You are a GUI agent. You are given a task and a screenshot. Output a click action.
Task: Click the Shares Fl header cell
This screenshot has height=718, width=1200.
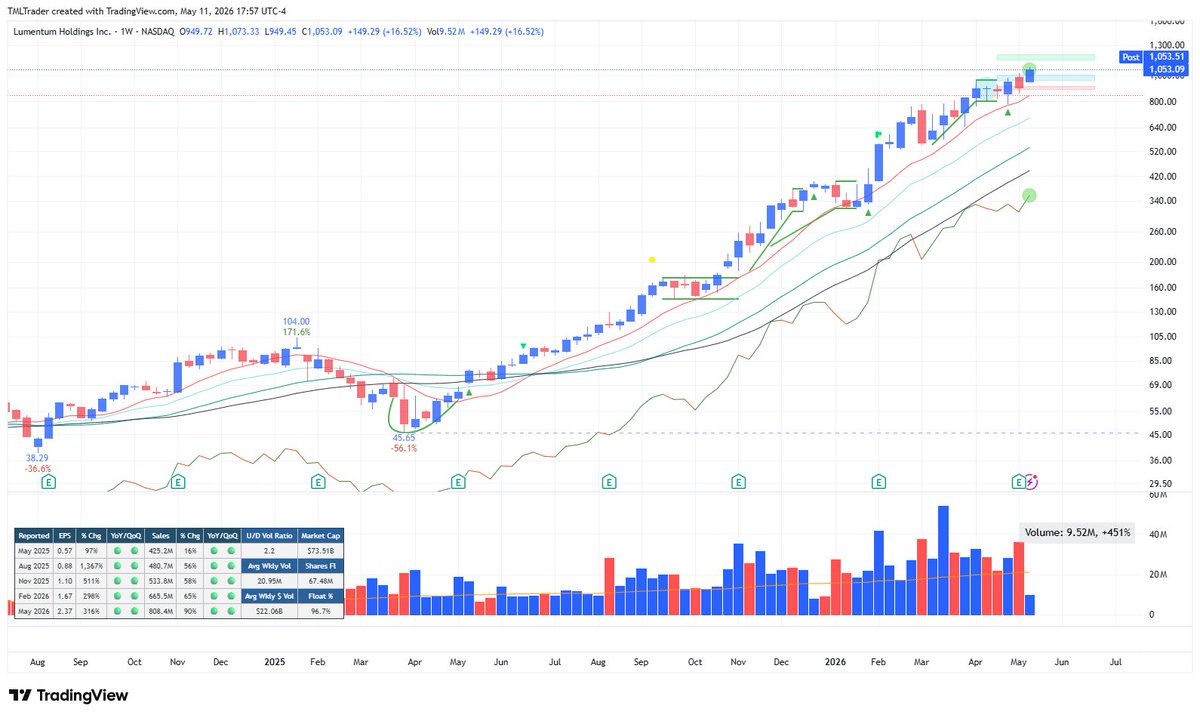tap(320, 565)
